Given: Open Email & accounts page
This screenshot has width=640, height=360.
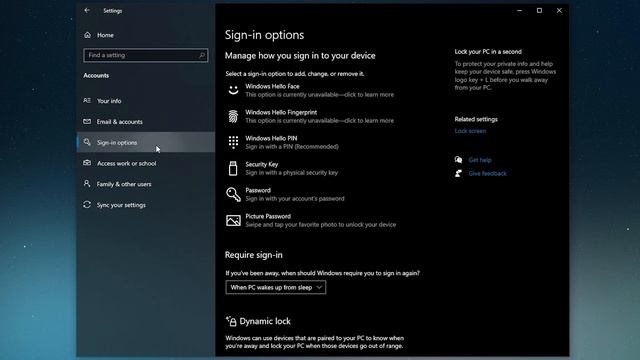Looking at the screenshot, I should (120, 122).
